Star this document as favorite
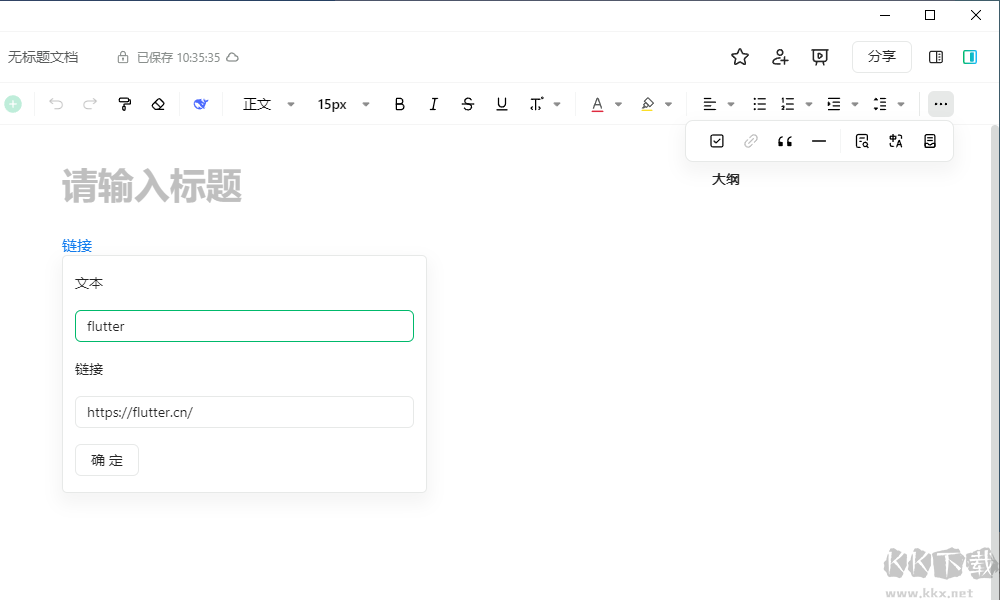 [x=740, y=57]
